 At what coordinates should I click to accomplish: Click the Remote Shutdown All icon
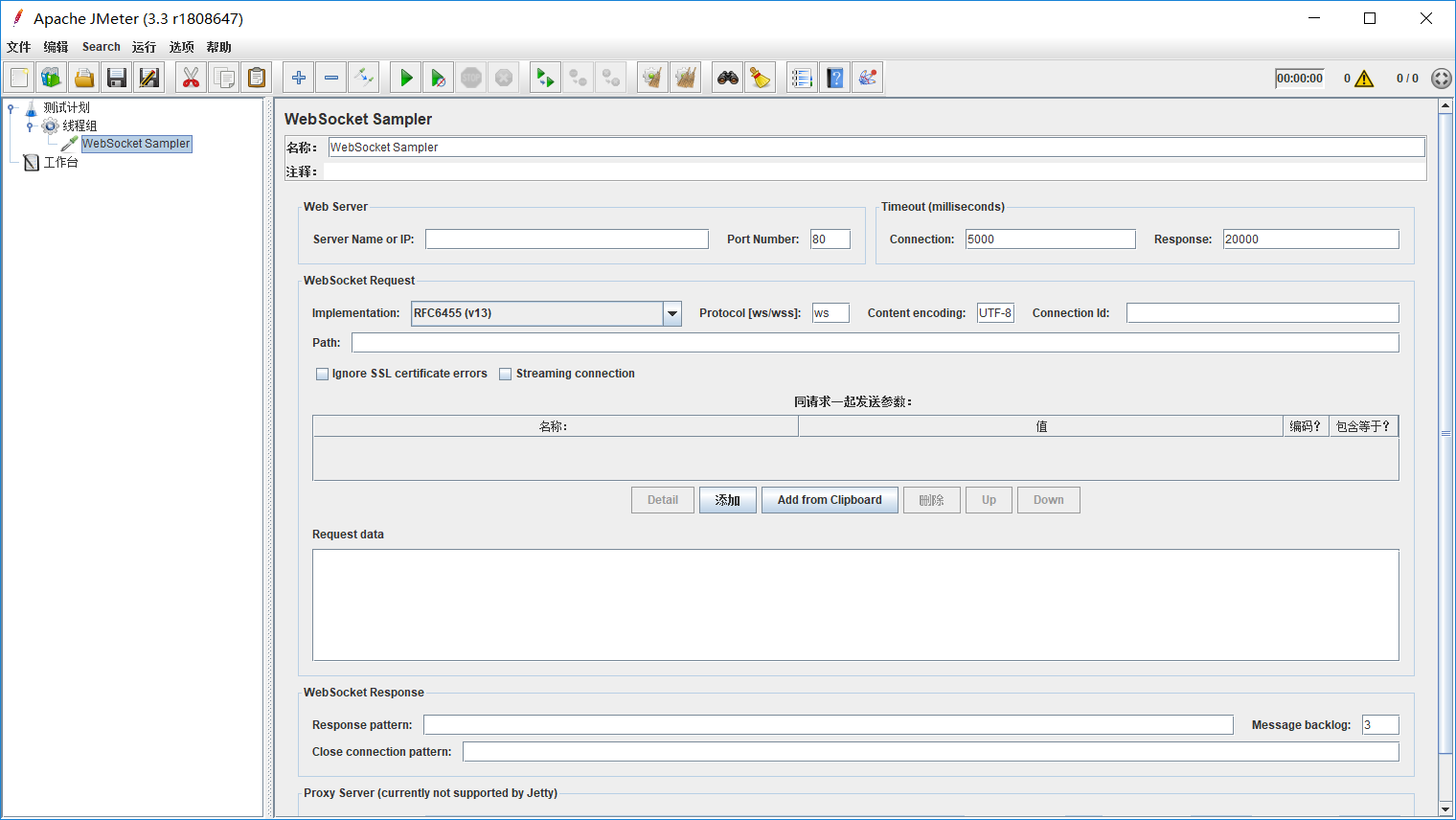611,78
